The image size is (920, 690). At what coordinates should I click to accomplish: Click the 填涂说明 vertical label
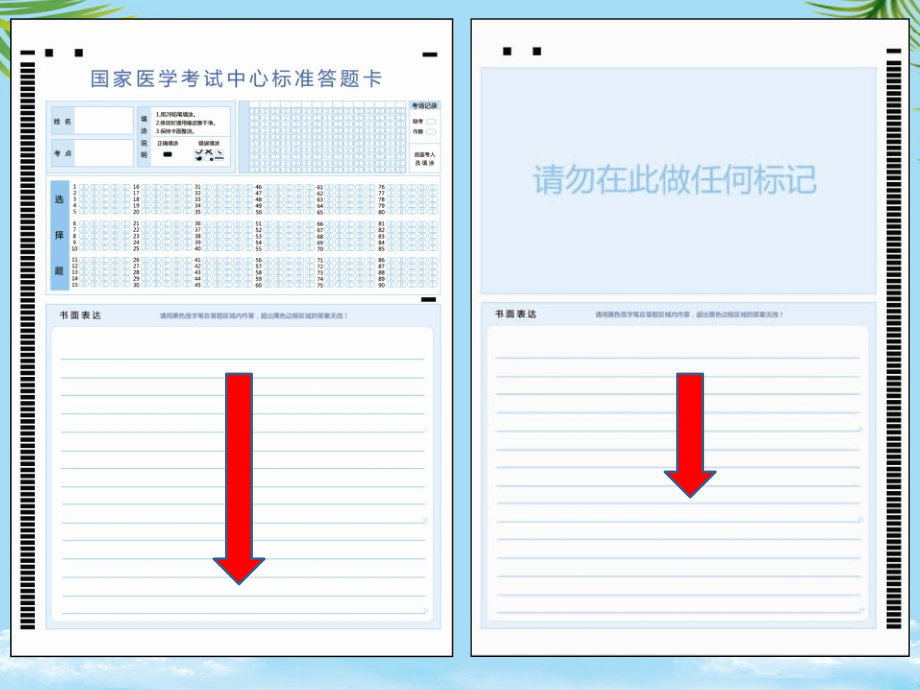[x=144, y=137]
